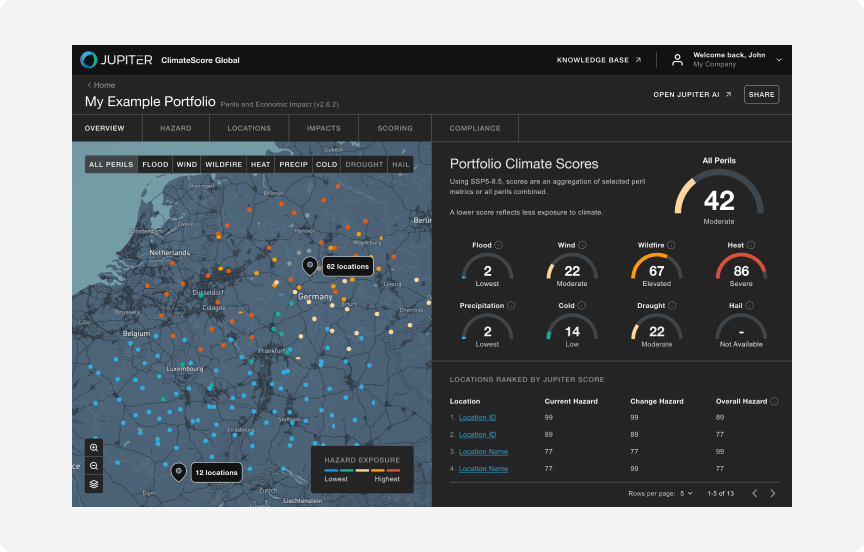Click the Share button
This screenshot has width=864, height=552.
(762, 94)
